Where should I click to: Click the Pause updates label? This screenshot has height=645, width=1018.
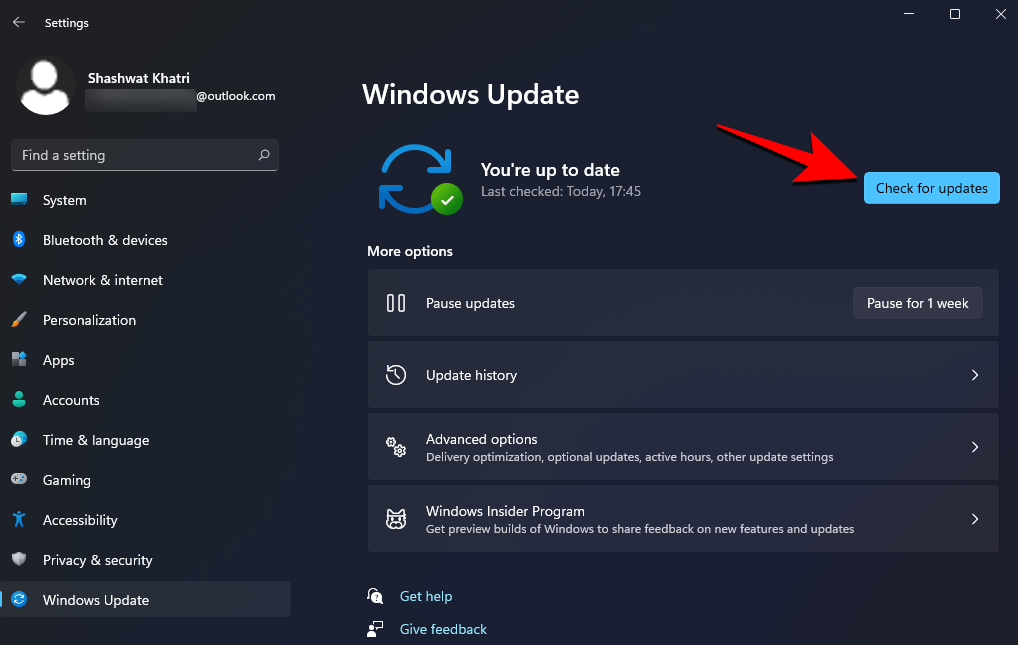point(470,303)
